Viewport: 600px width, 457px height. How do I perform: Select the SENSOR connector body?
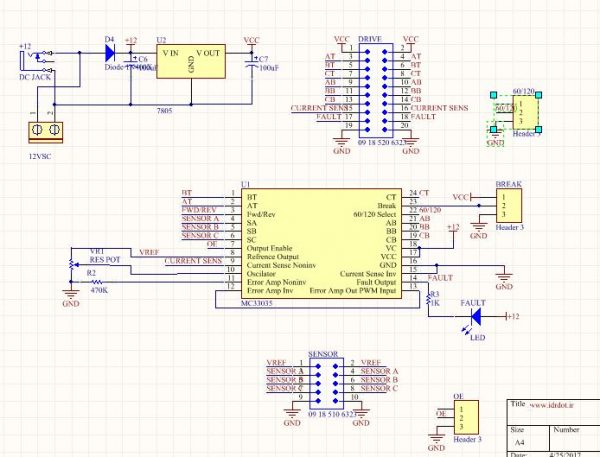(x=326, y=384)
